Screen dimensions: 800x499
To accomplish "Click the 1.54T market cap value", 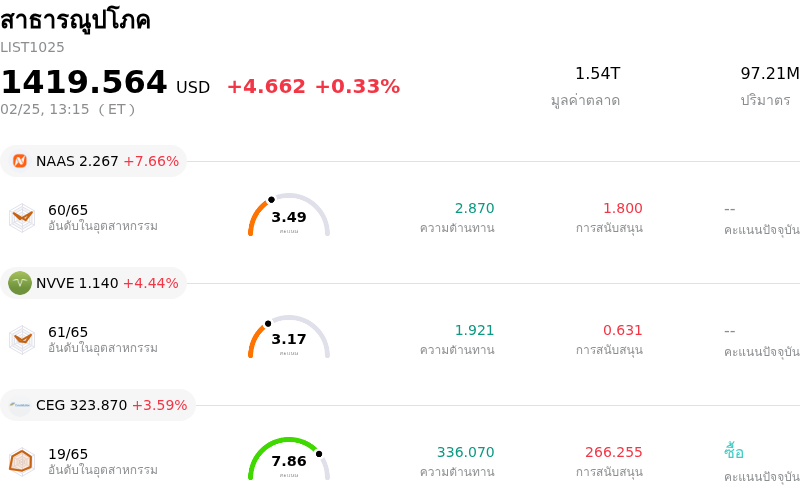I will pos(597,74).
